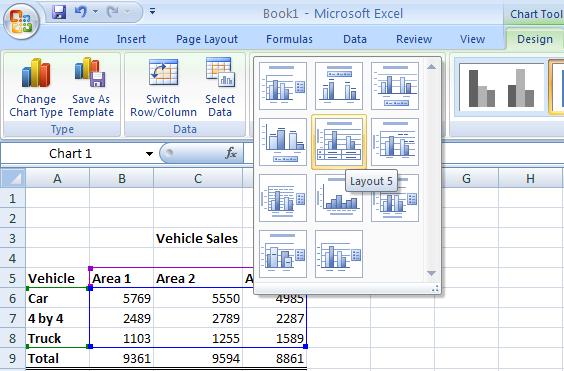This screenshot has width=564, height=371.
Task: Select column G header
Action: [466, 178]
